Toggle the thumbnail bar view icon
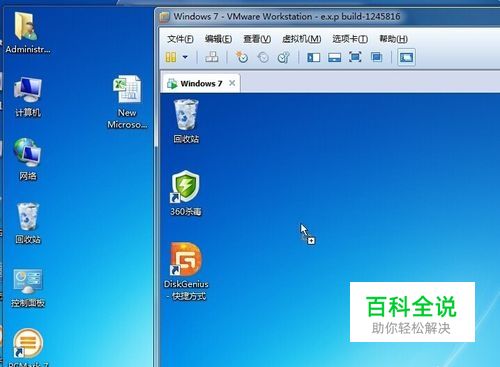The image size is (500, 367). click(334, 57)
